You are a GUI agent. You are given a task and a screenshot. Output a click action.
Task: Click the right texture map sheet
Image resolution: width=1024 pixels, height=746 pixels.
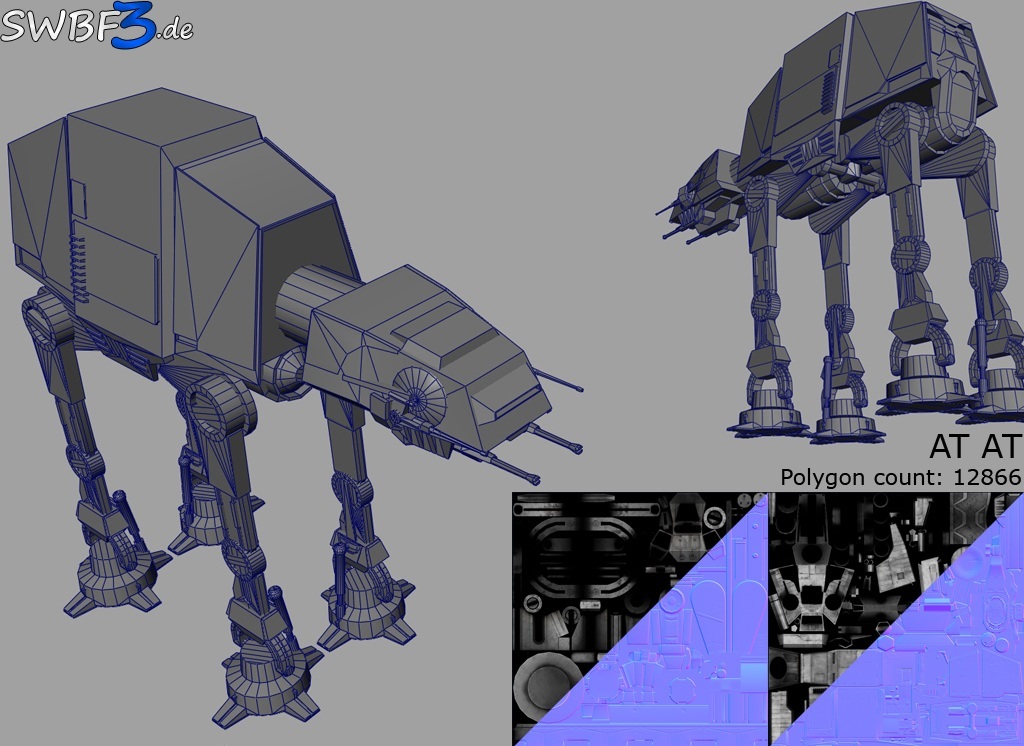click(896, 619)
